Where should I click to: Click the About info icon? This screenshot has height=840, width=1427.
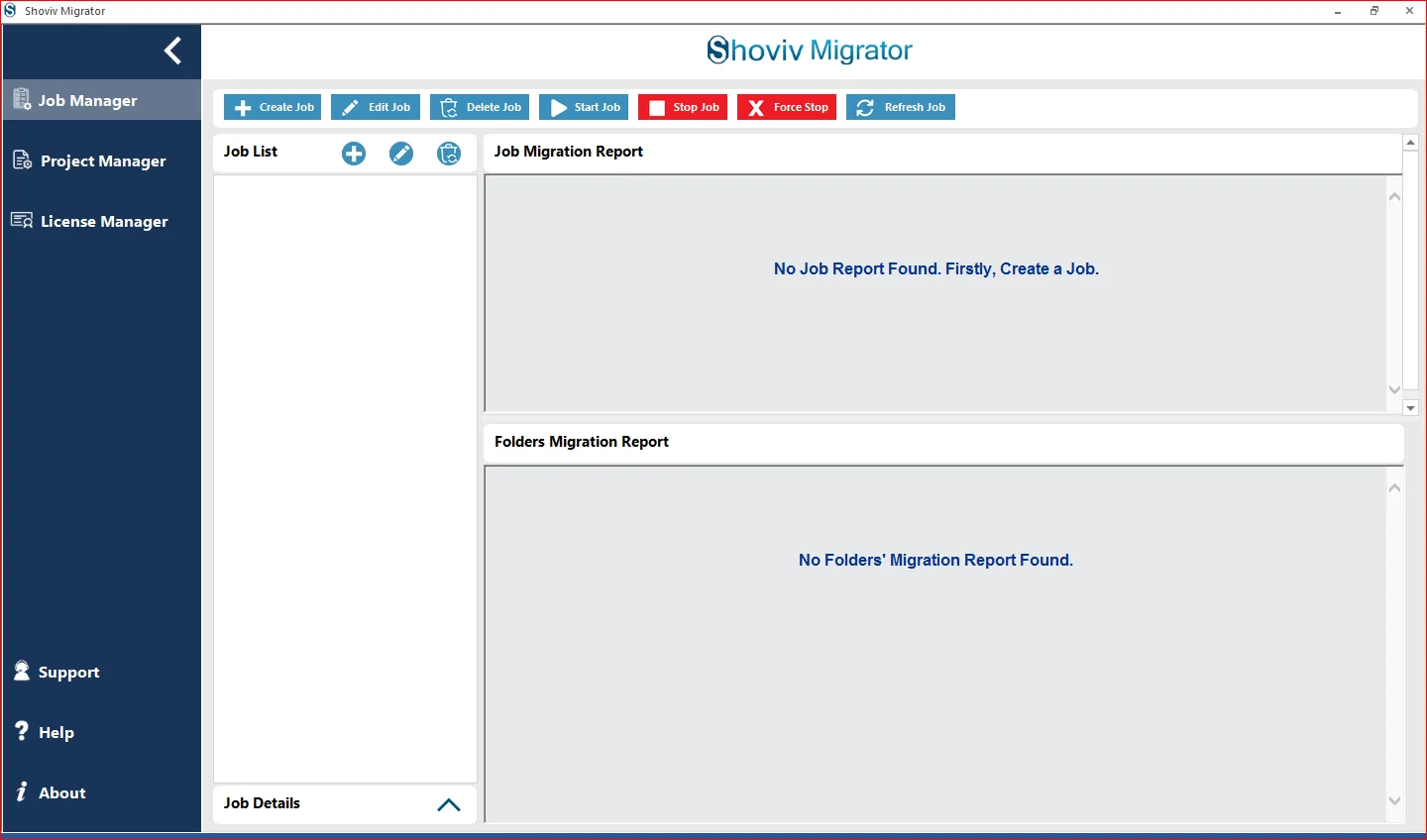coord(22,791)
